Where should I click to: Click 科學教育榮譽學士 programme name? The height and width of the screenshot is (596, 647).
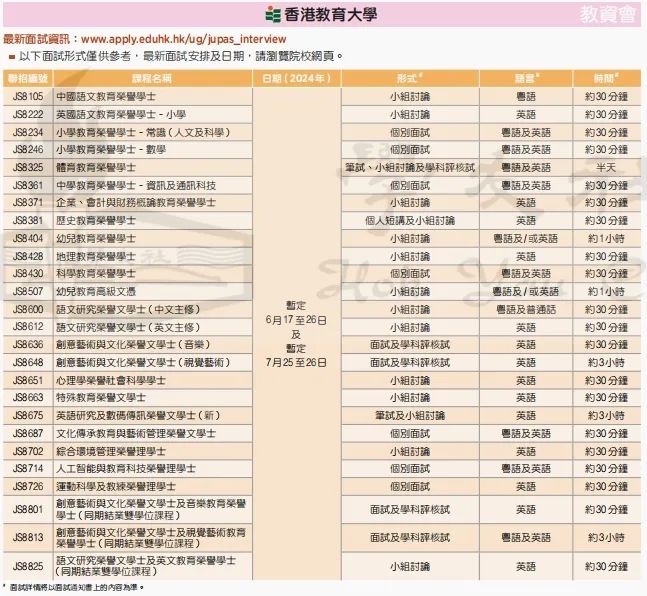pos(96,274)
